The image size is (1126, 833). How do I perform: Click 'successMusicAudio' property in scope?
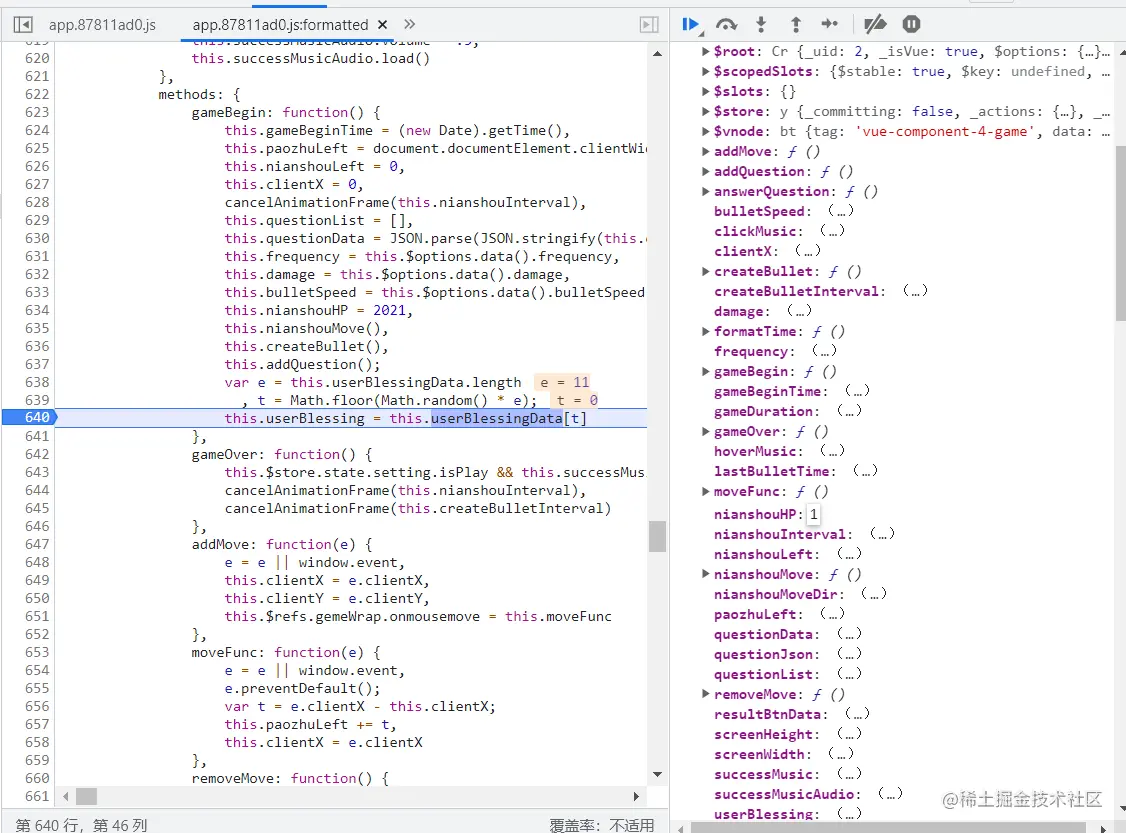tap(785, 794)
